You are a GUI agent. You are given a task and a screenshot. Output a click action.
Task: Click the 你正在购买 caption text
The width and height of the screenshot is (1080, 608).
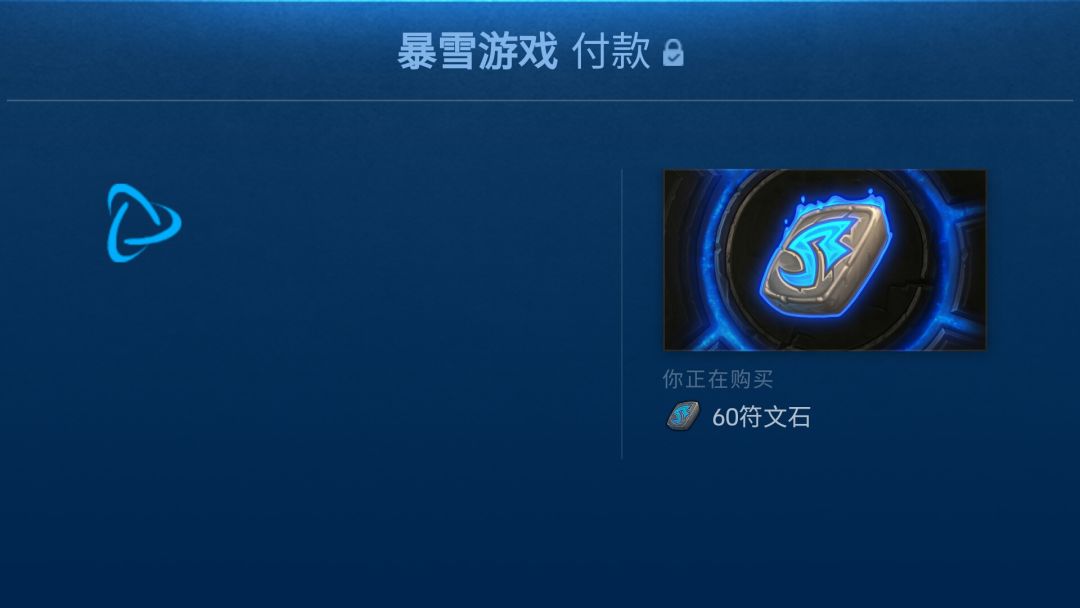(718, 379)
